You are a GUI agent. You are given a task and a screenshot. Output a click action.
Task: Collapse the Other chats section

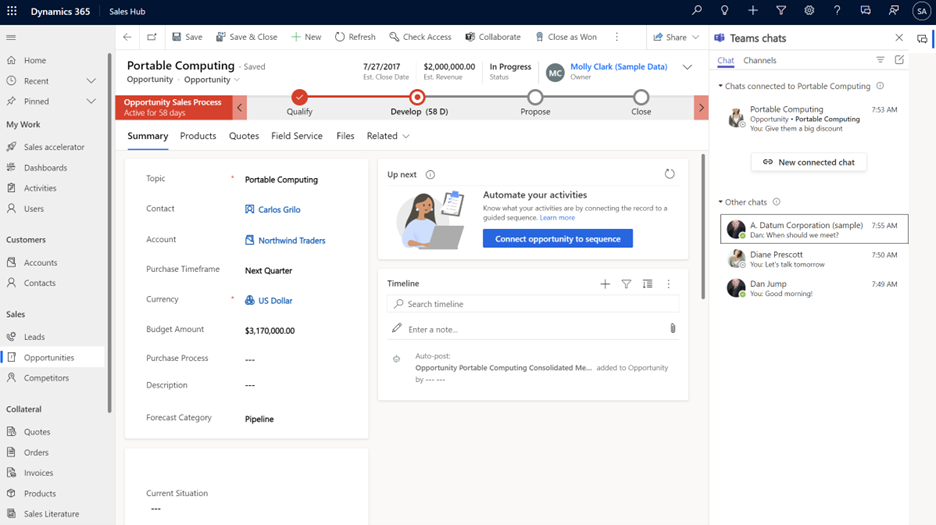click(721, 202)
